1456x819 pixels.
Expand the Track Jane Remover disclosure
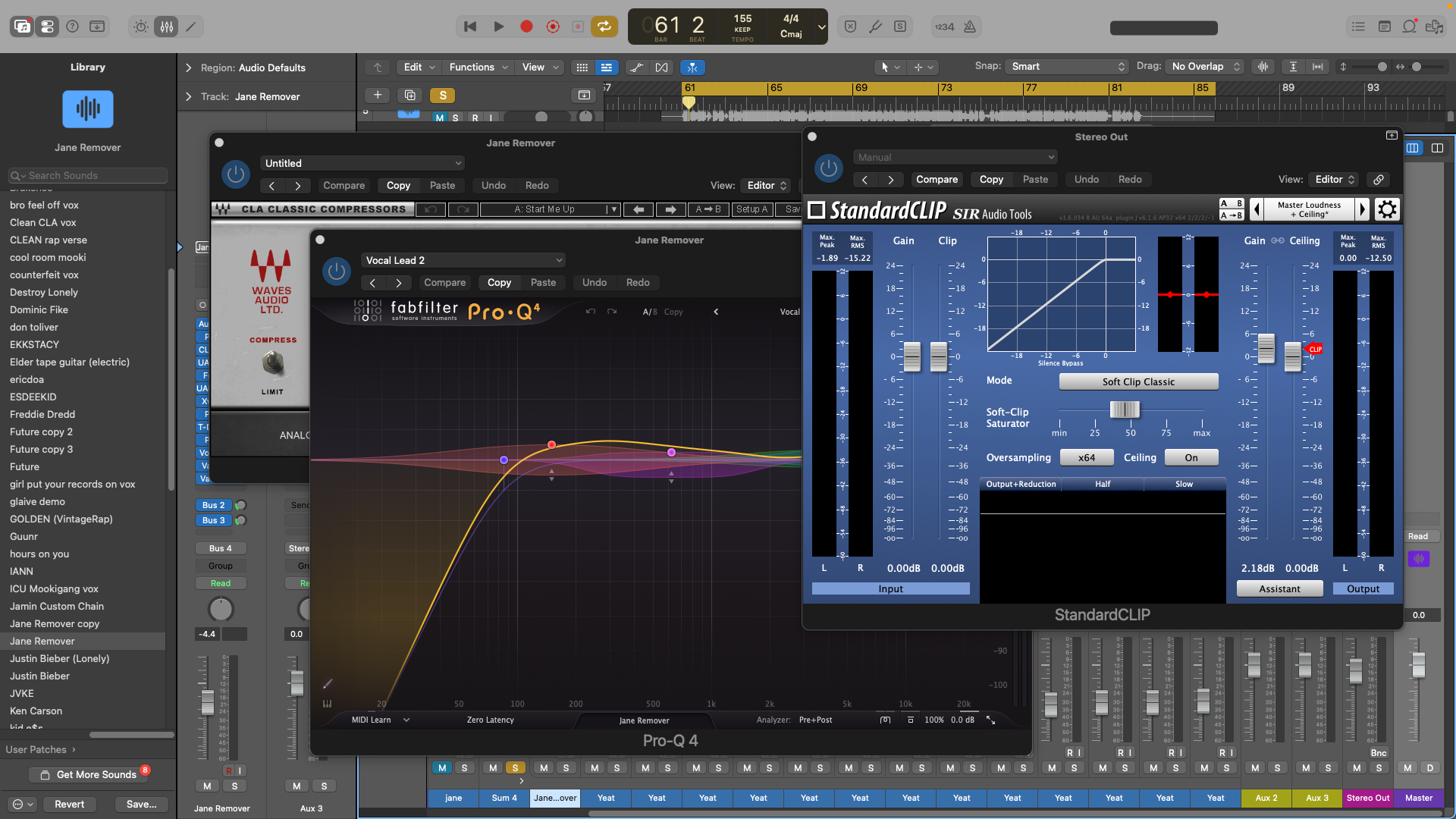[188, 96]
